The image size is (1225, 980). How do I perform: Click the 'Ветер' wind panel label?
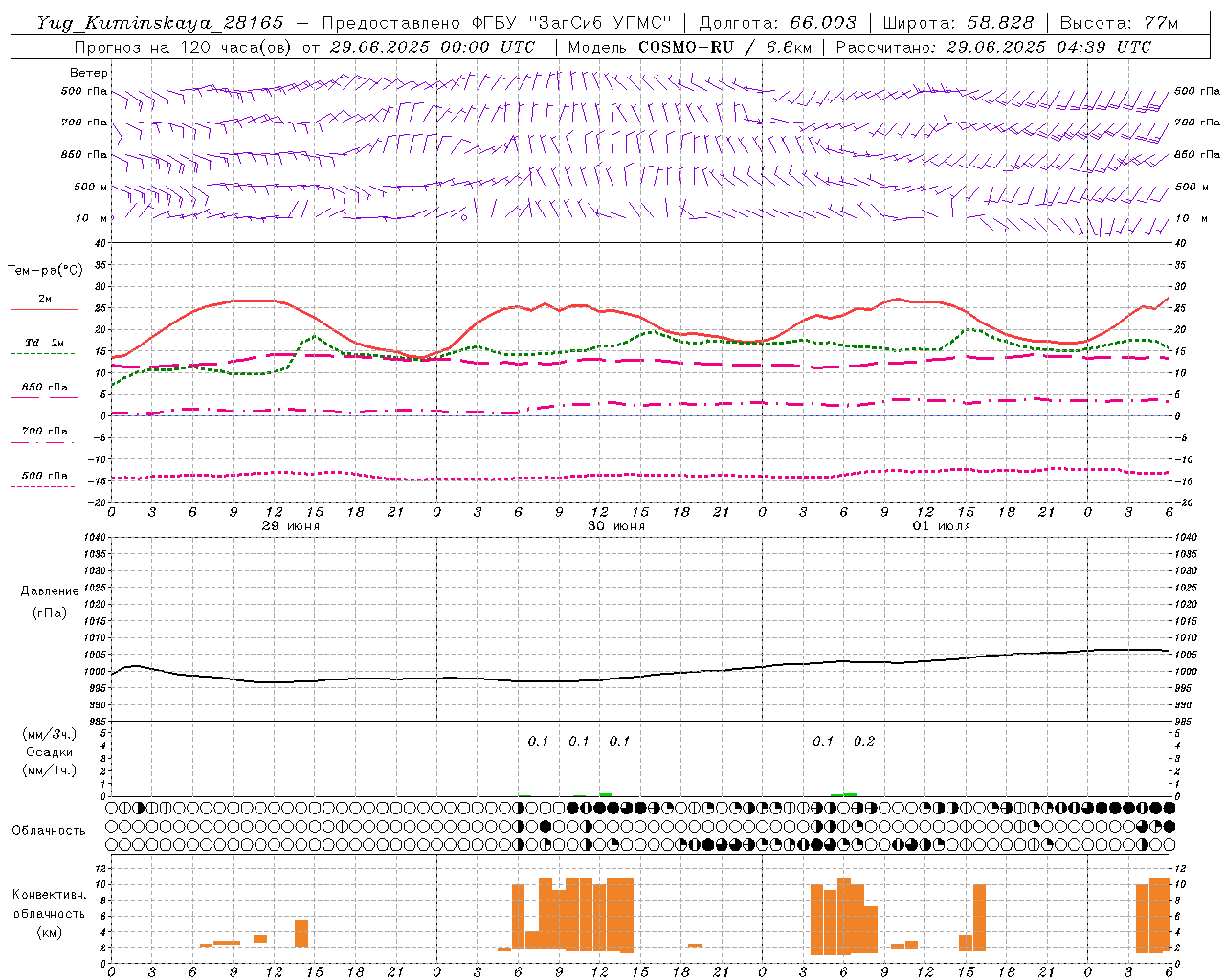point(89,73)
